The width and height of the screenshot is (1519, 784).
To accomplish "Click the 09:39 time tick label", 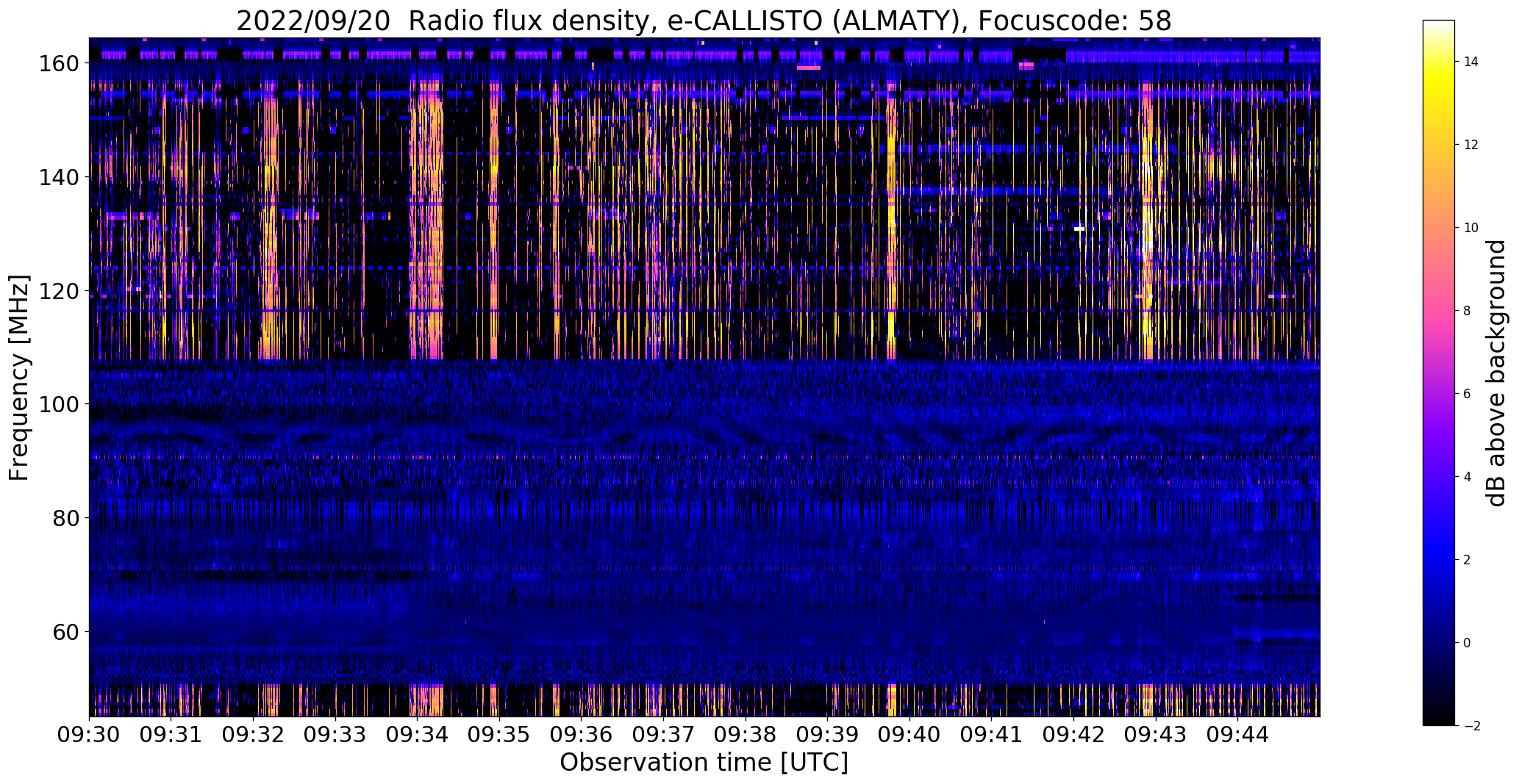I will [x=827, y=736].
